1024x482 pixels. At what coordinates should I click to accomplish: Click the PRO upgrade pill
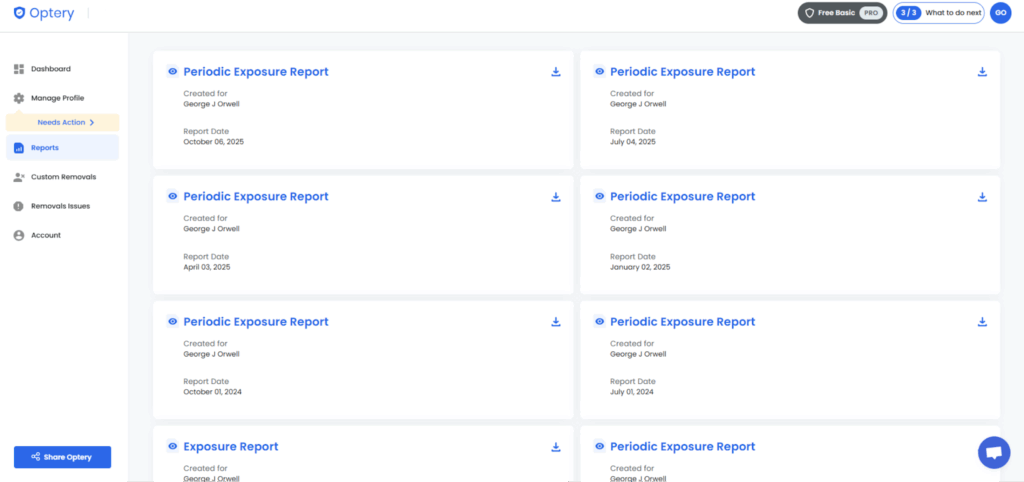[x=870, y=13]
